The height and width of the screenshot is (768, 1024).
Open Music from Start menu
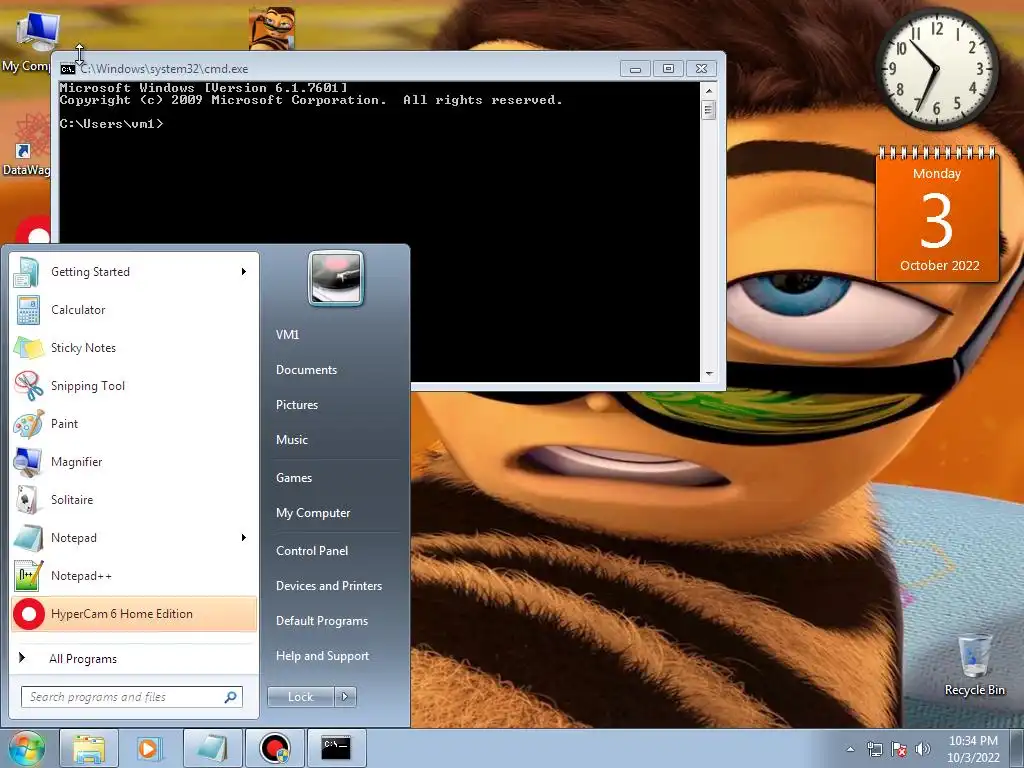(291, 440)
